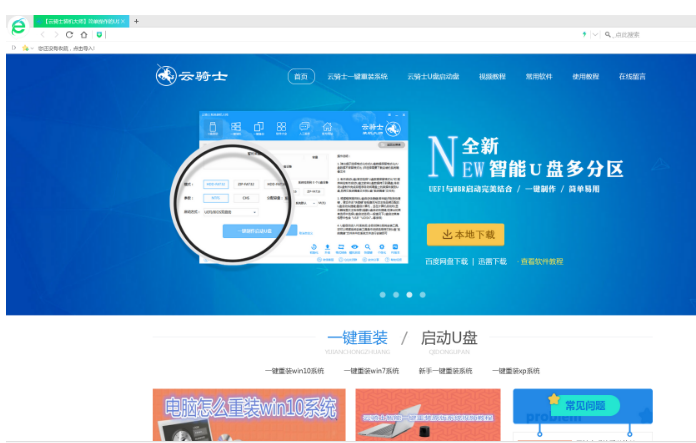Click the 360 browser logo
The image size is (696, 443).
tap(18, 28)
